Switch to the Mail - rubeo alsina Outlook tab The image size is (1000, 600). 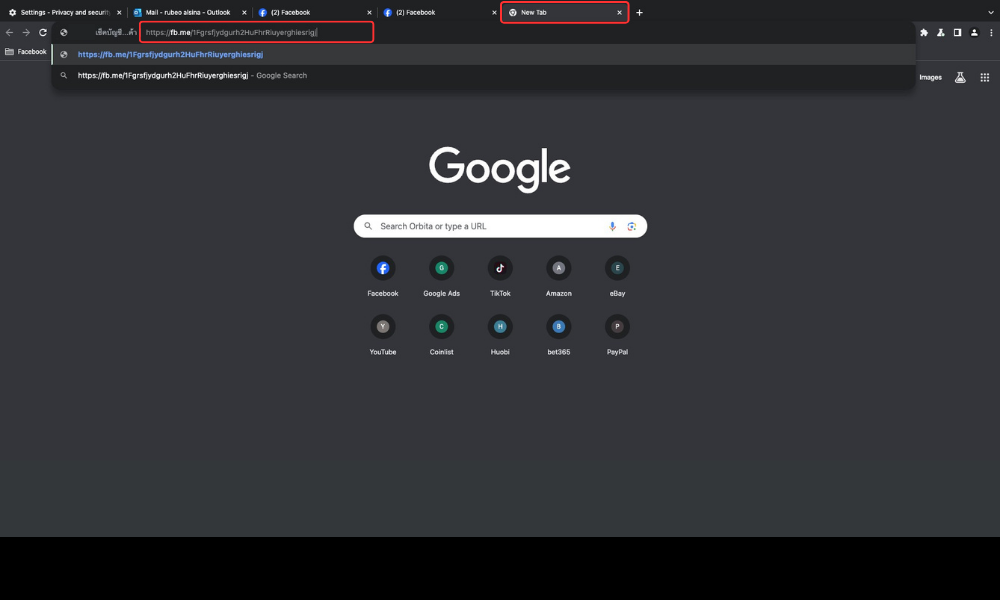tap(189, 12)
